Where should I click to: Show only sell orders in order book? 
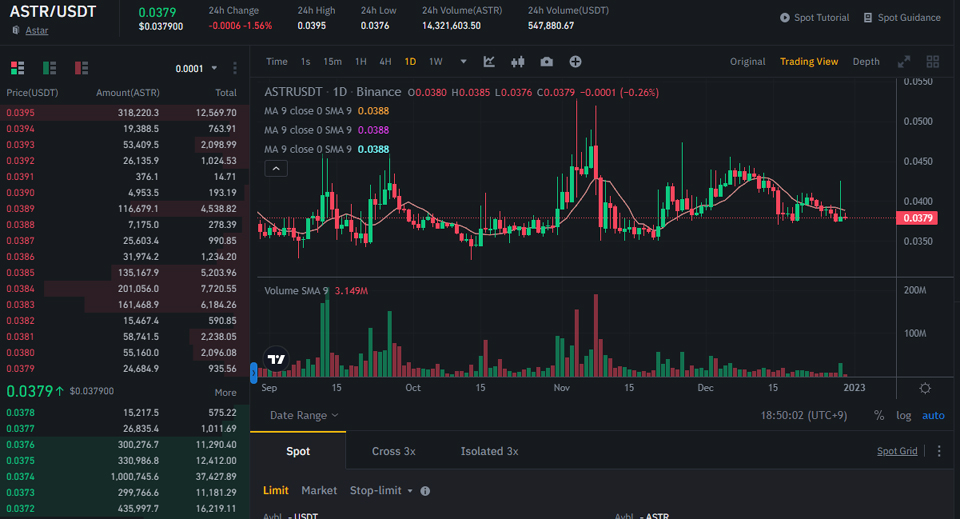pyautogui.click(x=81, y=68)
